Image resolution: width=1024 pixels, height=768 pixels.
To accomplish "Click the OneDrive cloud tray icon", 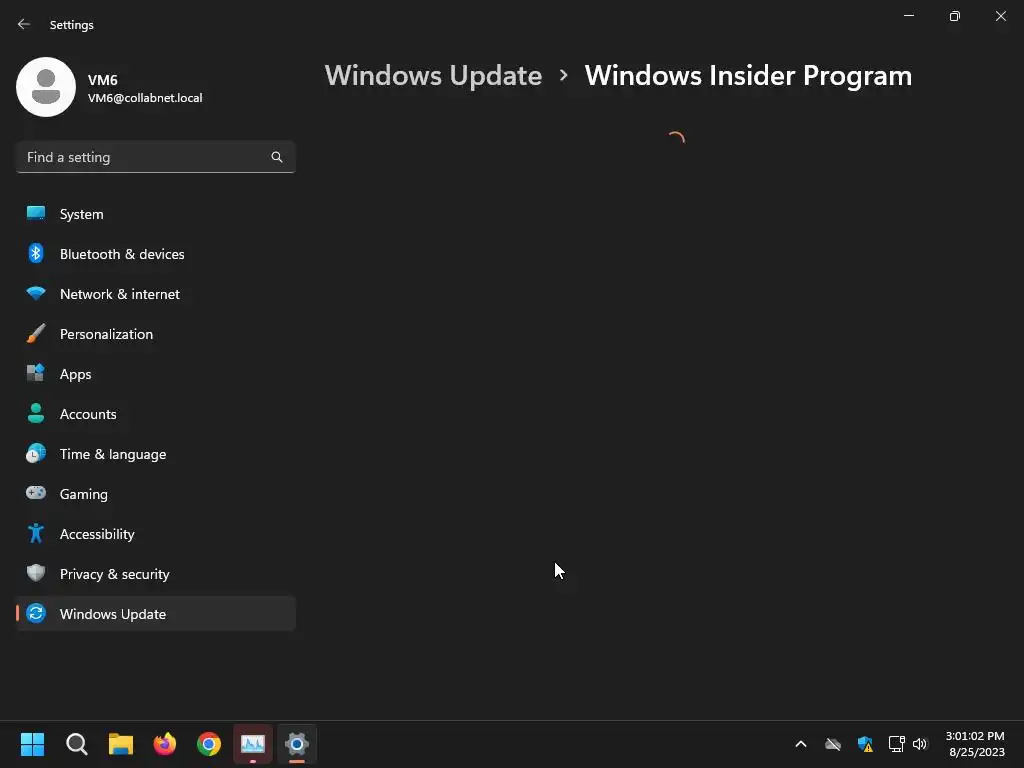I will click(x=833, y=744).
